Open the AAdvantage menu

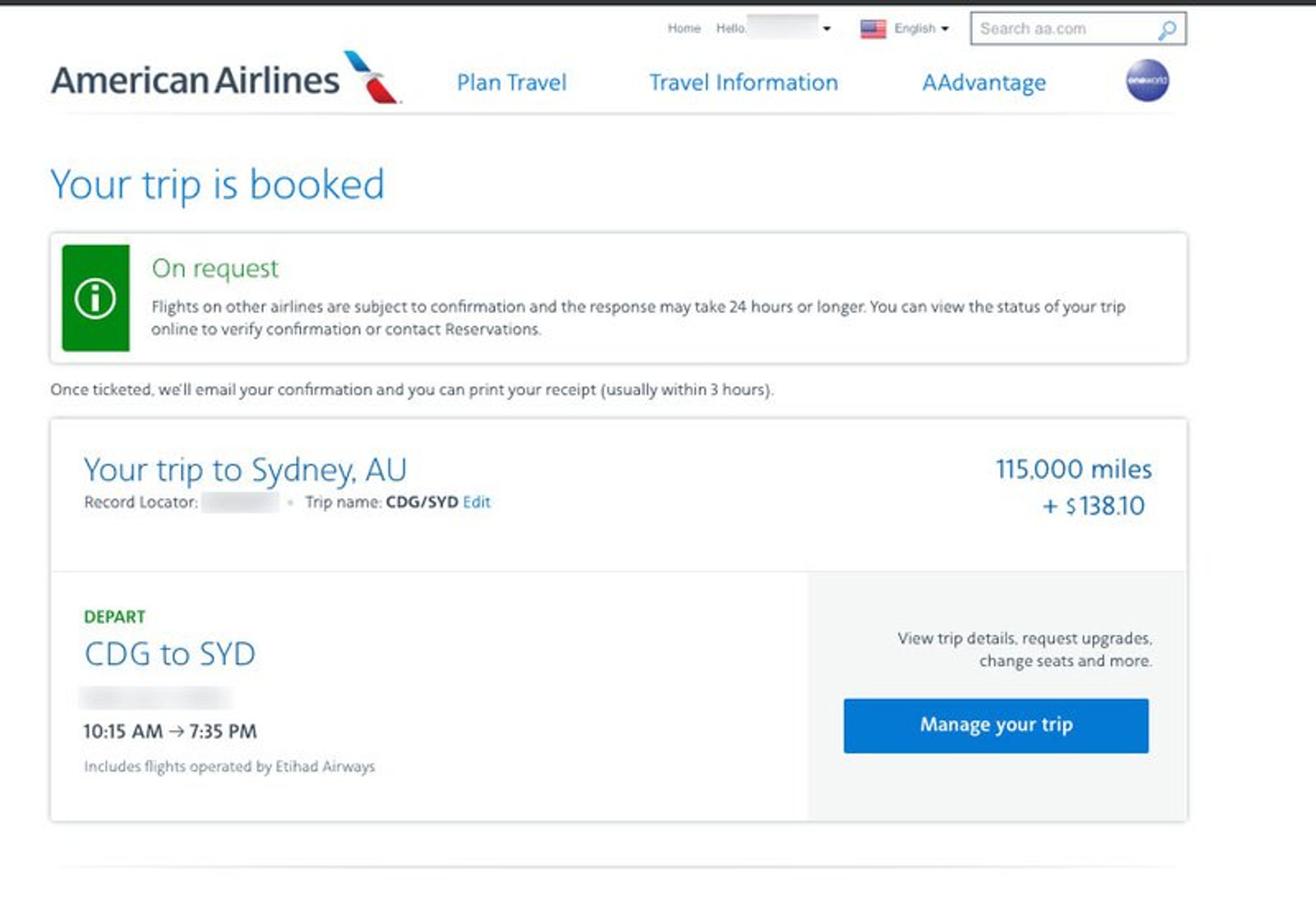pyautogui.click(x=984, y=83)
